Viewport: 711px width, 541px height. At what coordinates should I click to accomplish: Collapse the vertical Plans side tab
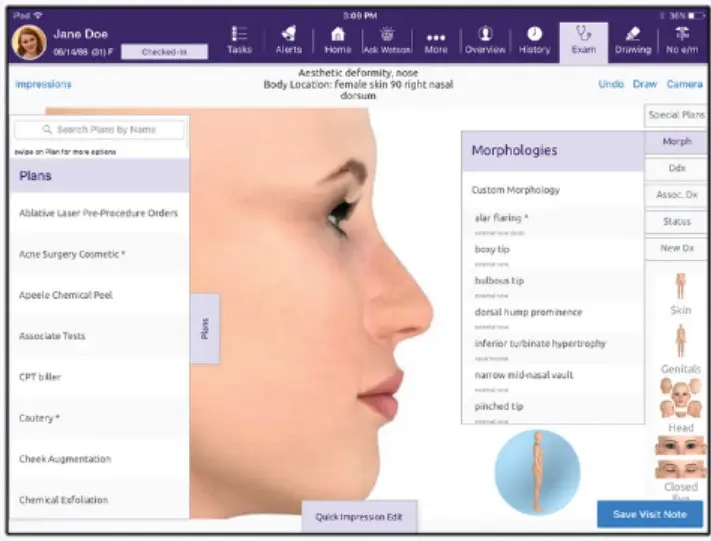coord(205,329)
